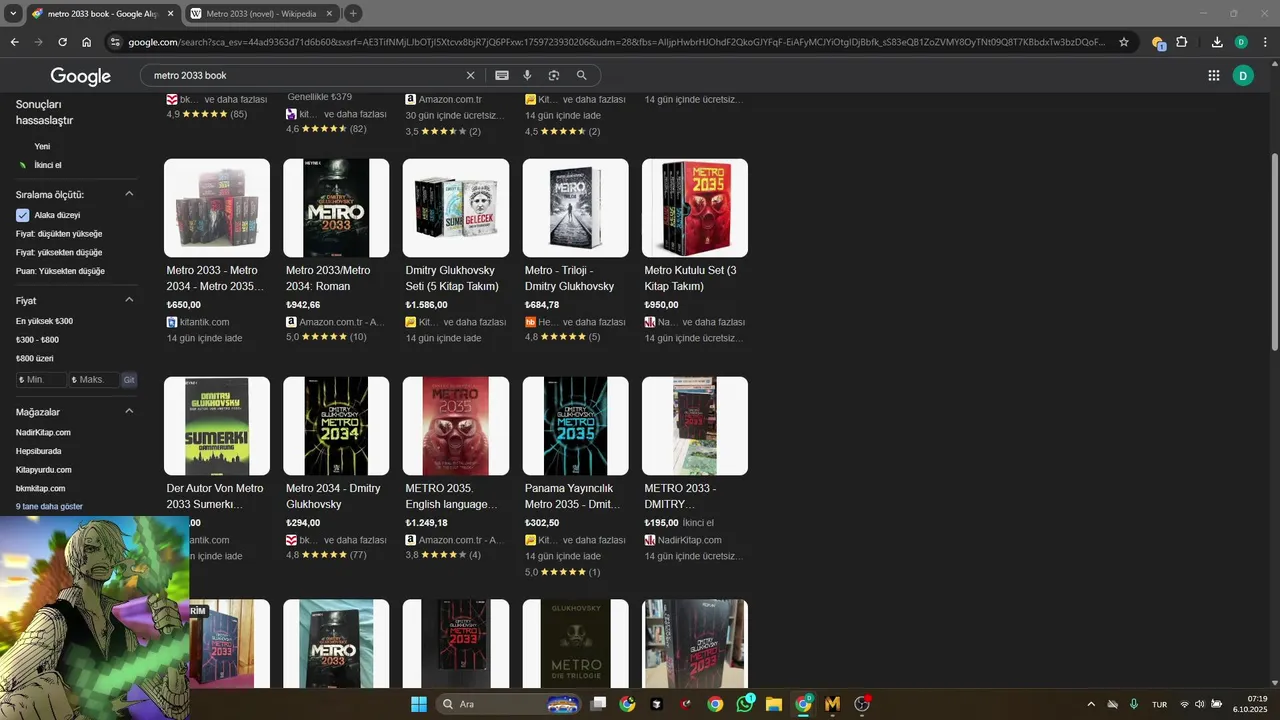The image size is (1280, 720).
Task: Apply price range with Git button
Action: point(129,380)
